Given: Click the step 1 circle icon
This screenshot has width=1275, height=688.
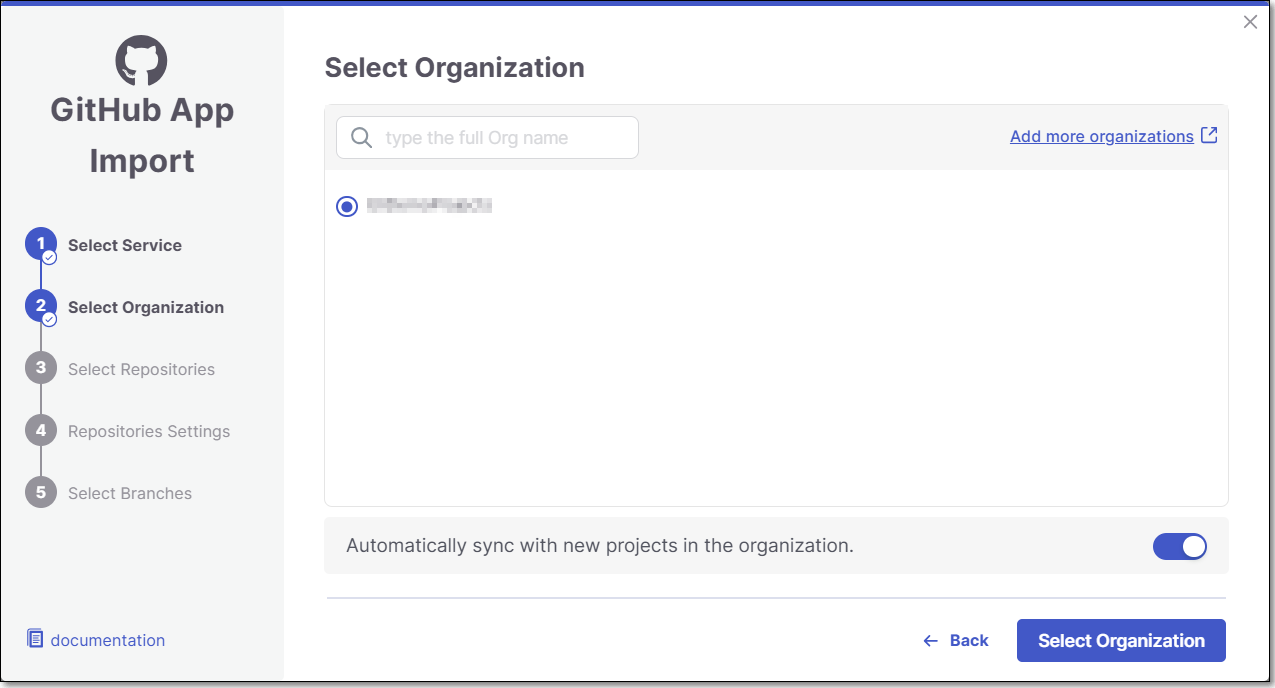Looking at the screenshot, I should (x=41, y=245).
